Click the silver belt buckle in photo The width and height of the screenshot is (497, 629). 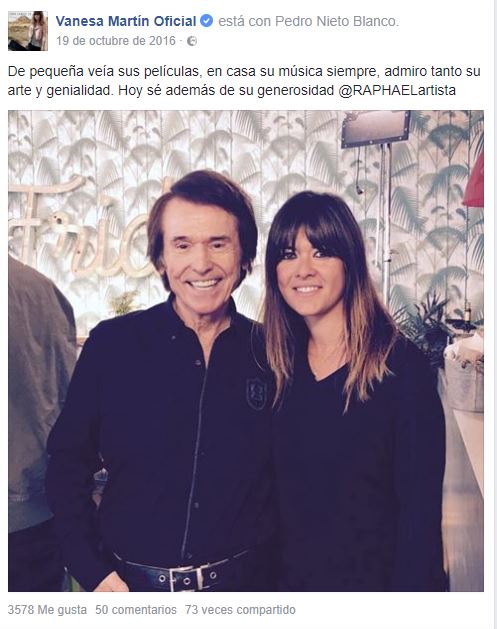[186, 578]
